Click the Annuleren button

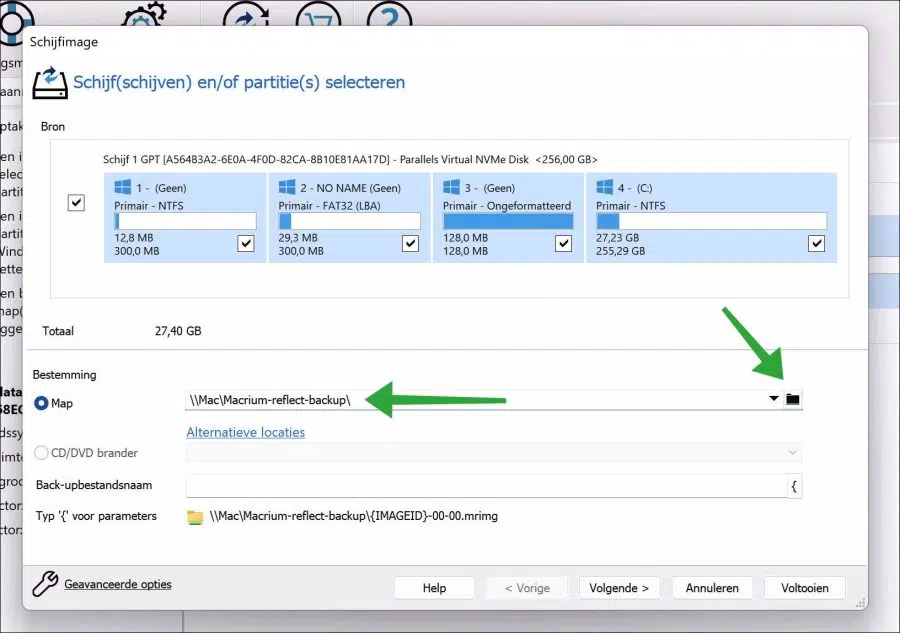pyautogui.click(x=712, y=588)
